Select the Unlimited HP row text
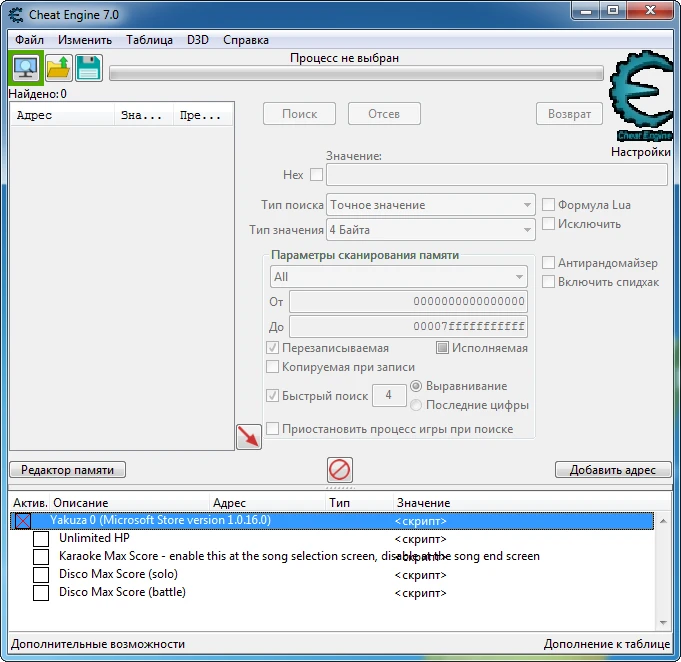Viewport: 681px width, 662px height. click(94, 538)
